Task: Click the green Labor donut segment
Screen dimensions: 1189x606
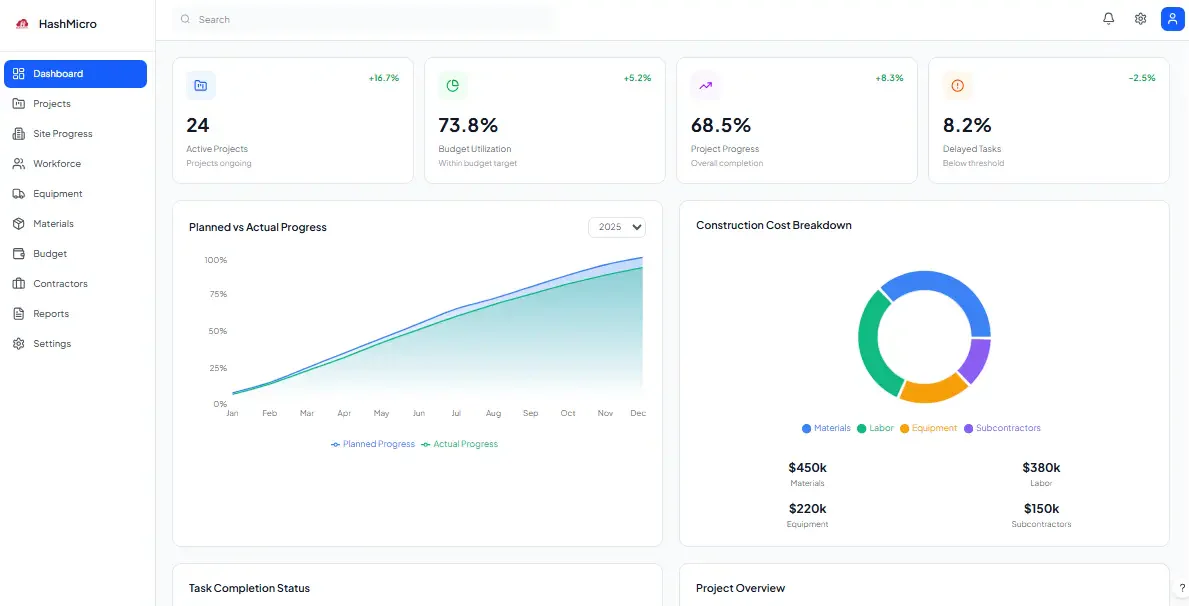Action: pyautogui.click(x=871, y=345)
